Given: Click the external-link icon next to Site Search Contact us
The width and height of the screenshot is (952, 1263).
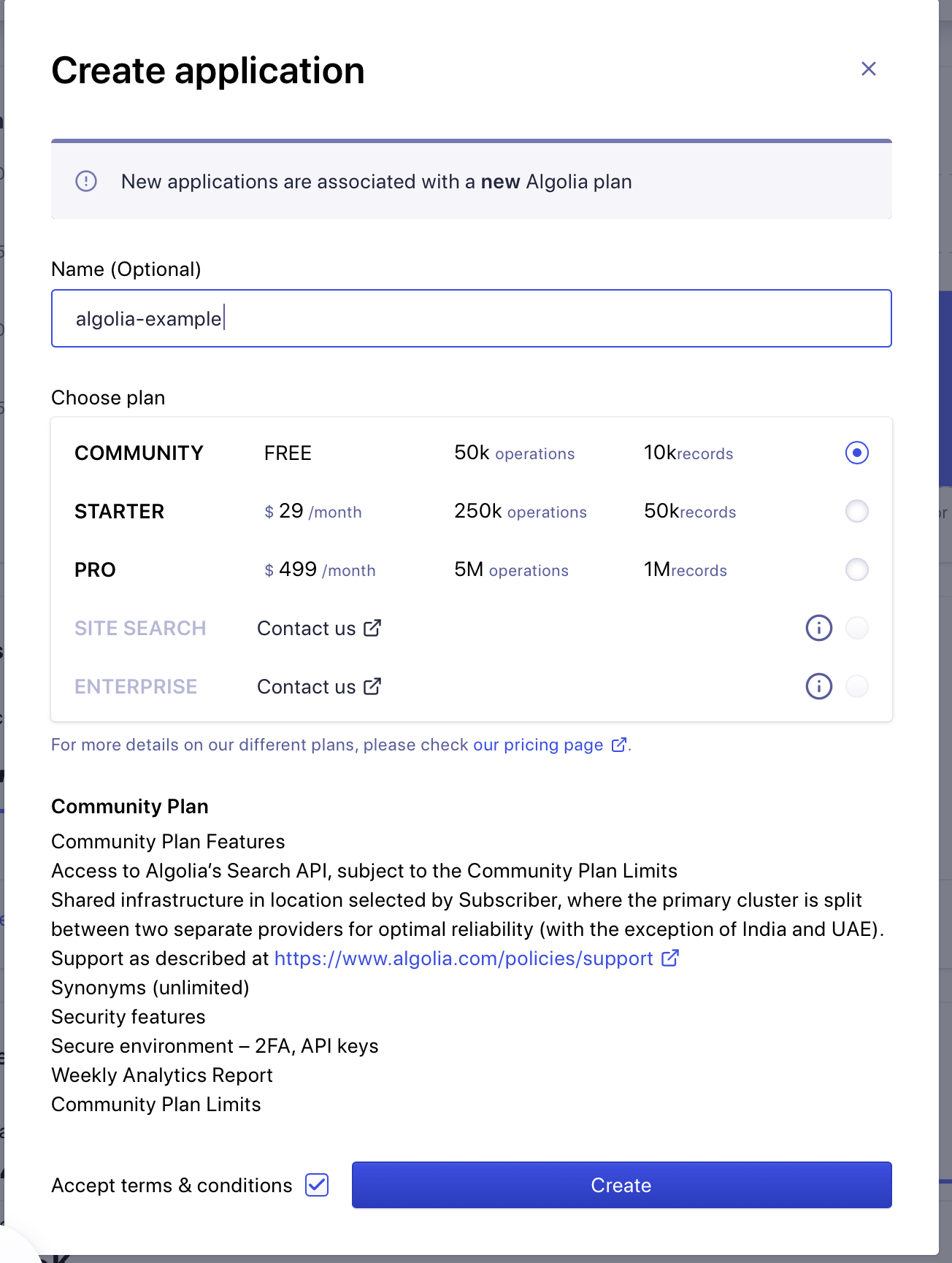Looking at the screenshot, I should (x=373, y=626).
